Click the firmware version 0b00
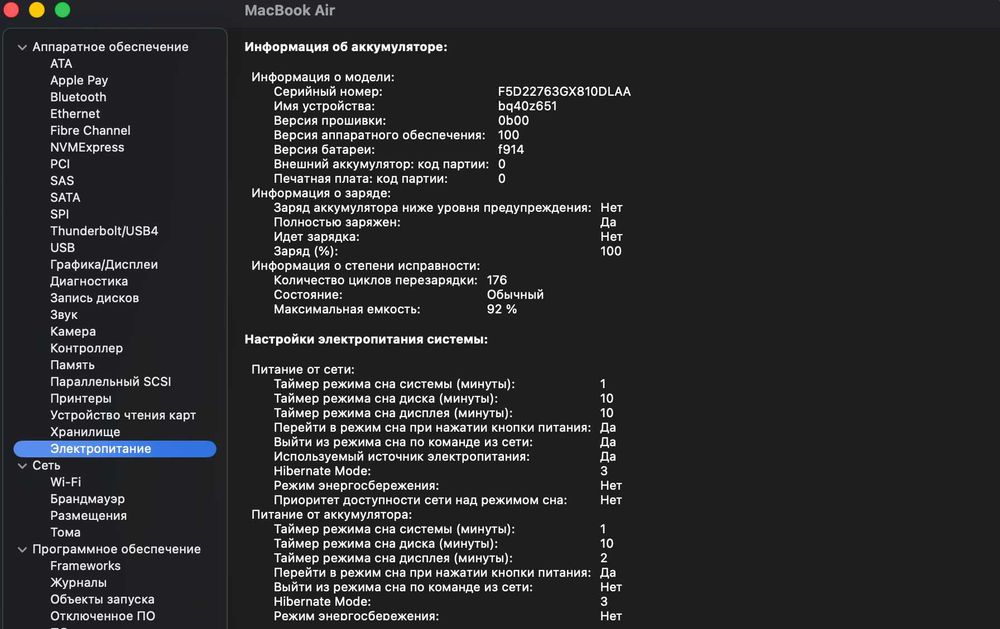Image resolution: width=1000 pixels, height=629 pixels. point(513,121)
